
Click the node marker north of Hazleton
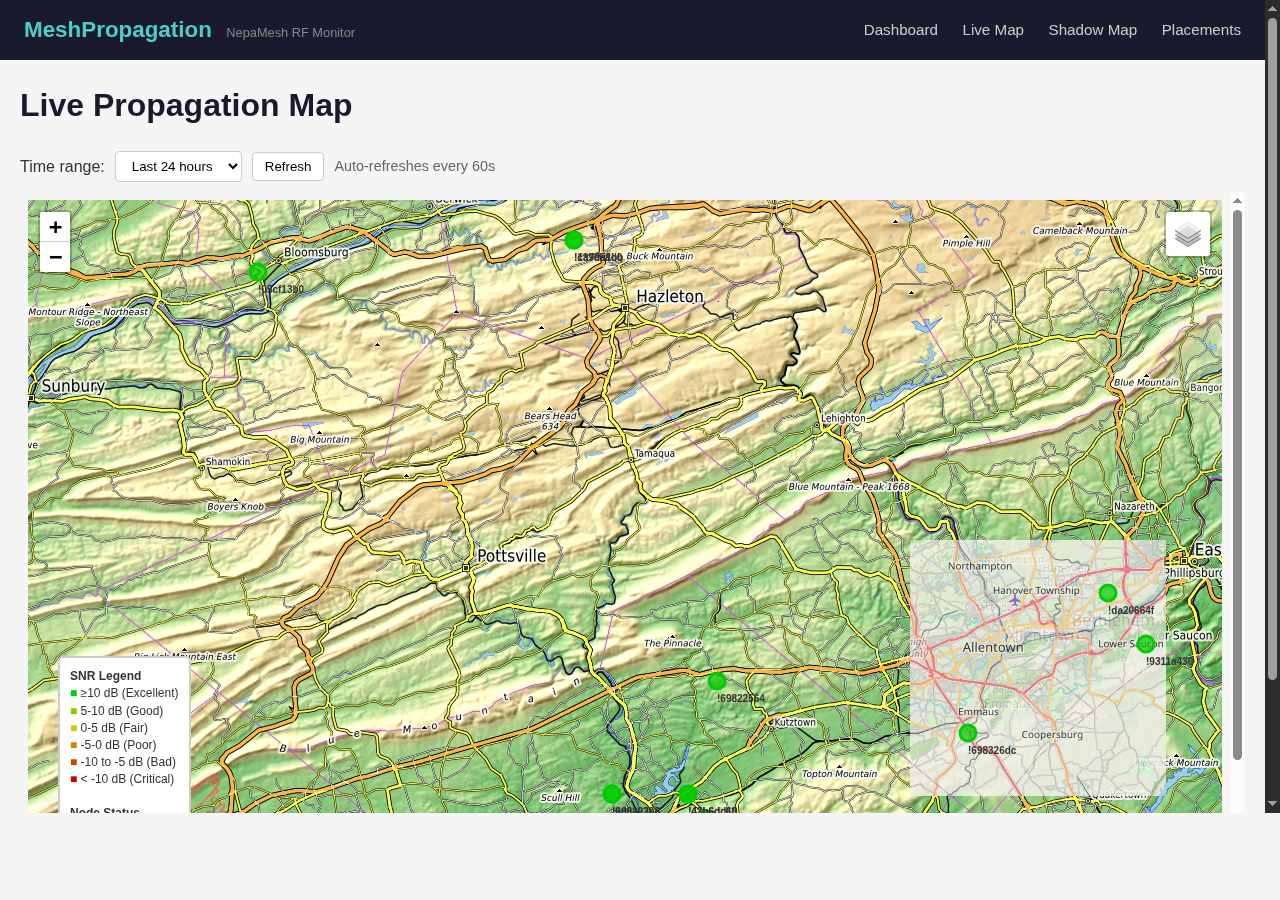[x=572, y=240]
